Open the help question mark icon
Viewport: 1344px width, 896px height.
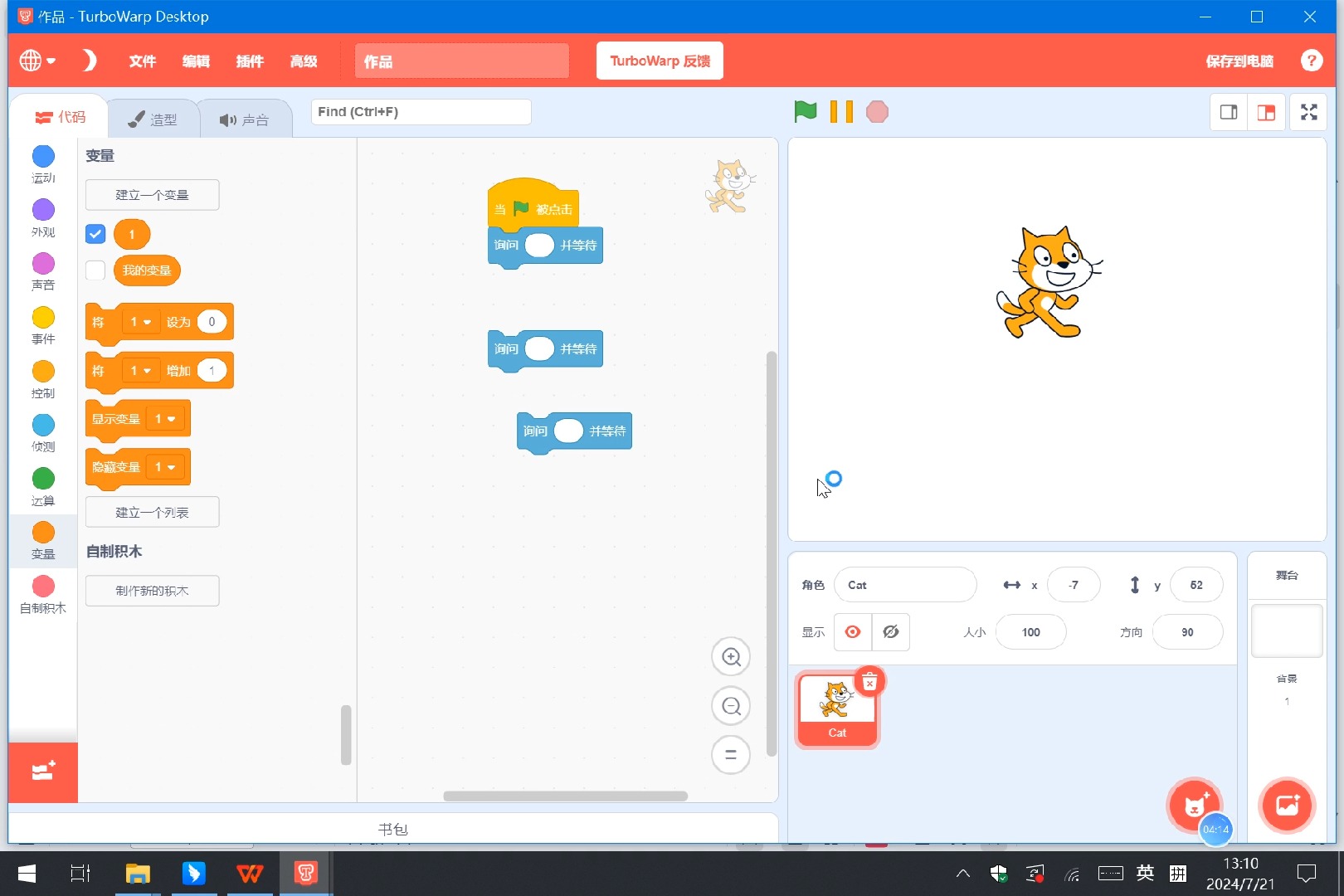coord(1312,61)
